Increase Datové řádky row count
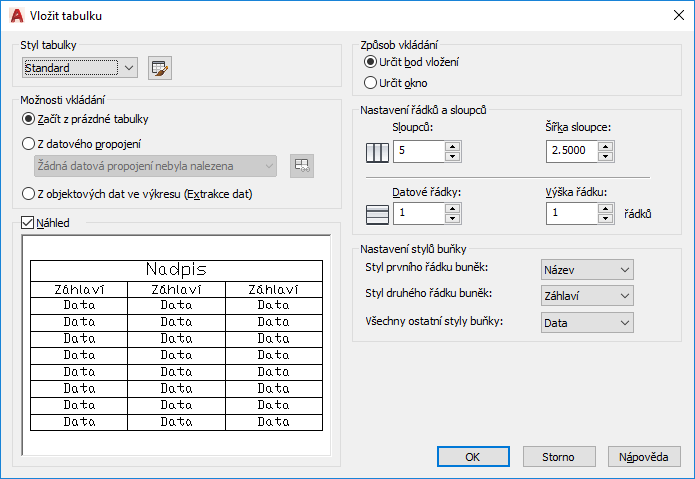Viewport: 695px width, 479px height. 453,209
